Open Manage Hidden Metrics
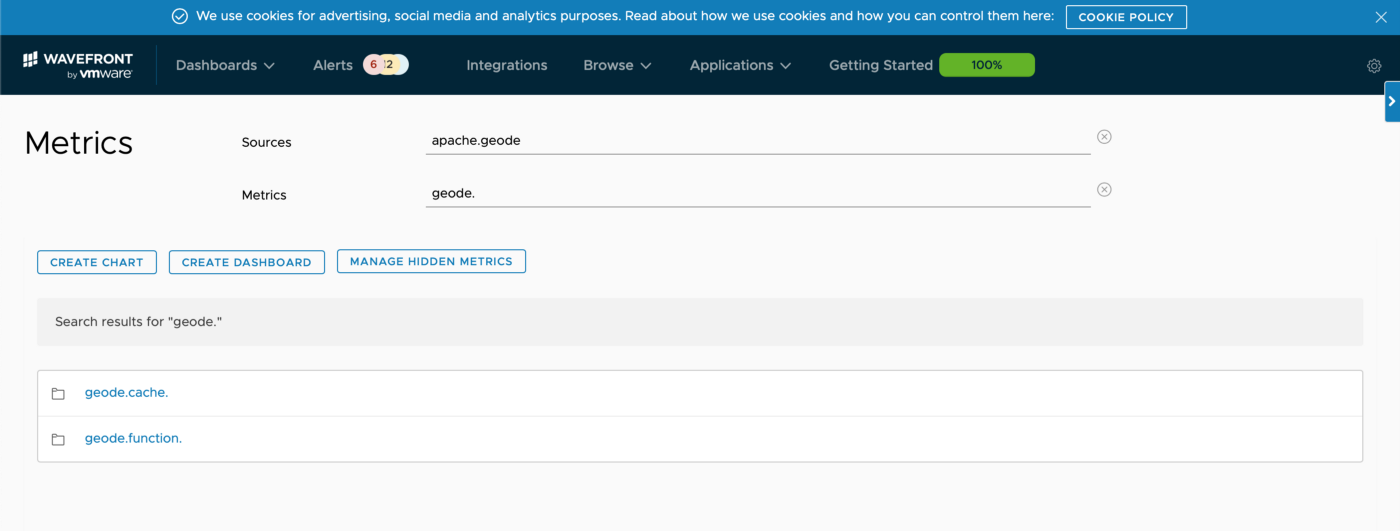 click(x=431, y=261)
